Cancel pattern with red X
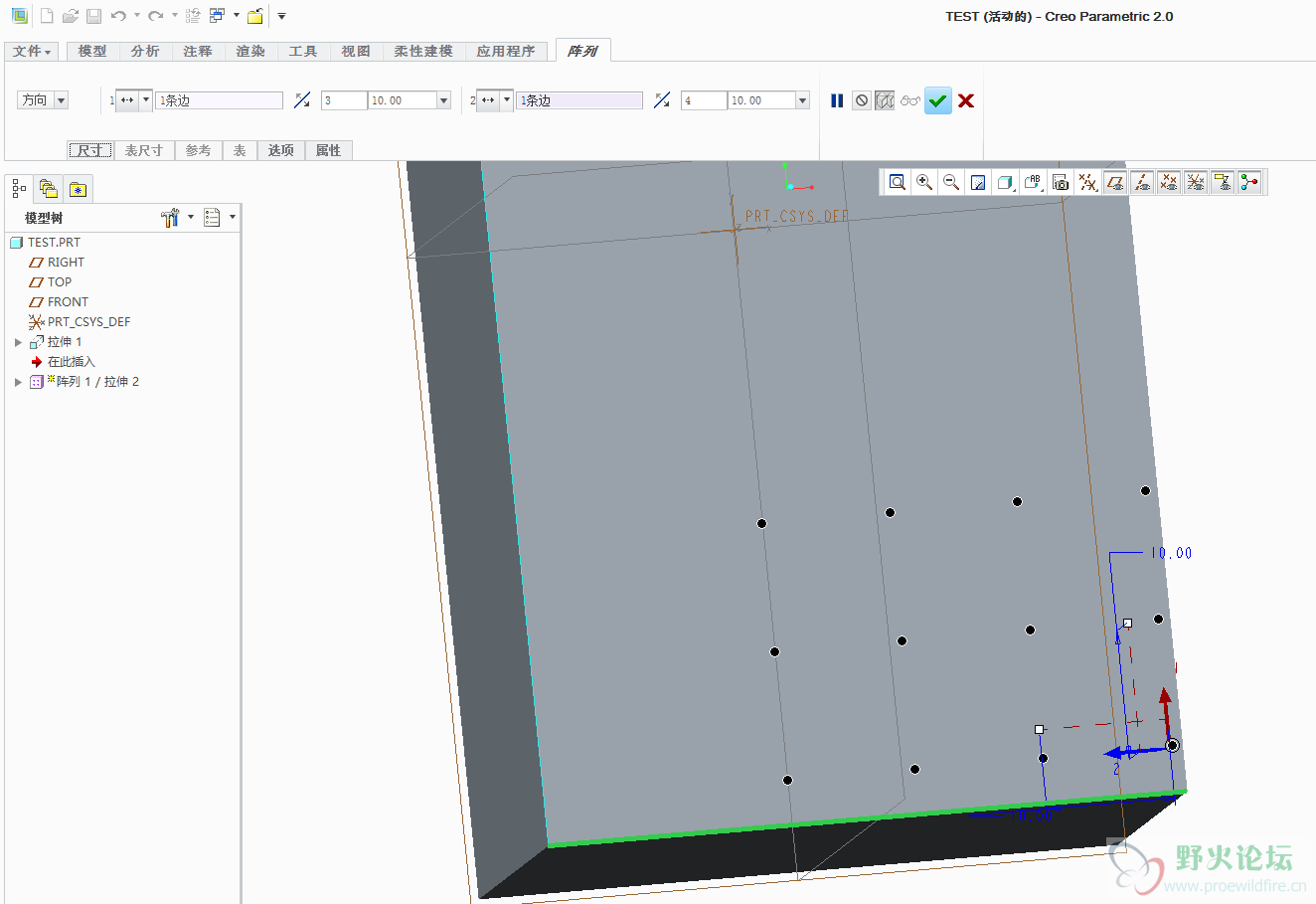Image resolution: width=1316 pixels, height=904 pixels. pos(966,100)
